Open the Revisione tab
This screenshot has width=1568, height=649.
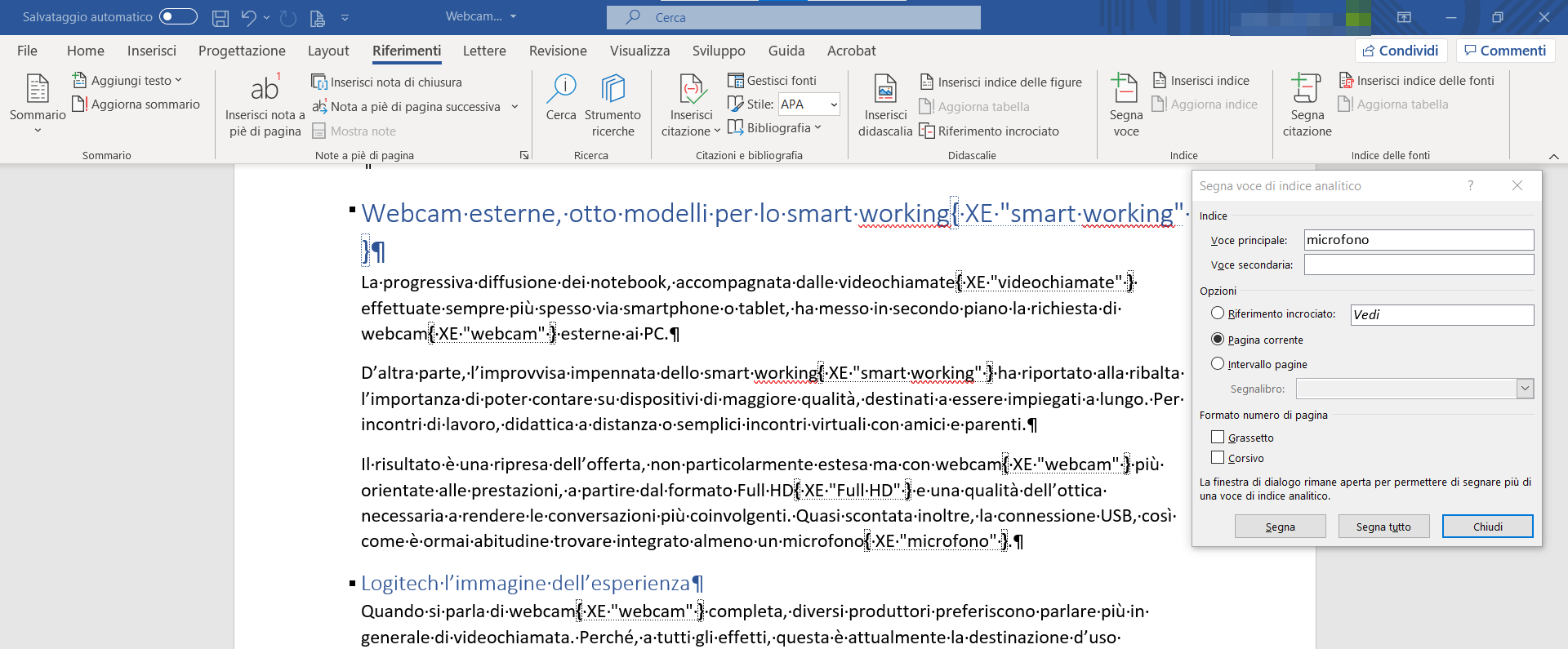point(558,51)
